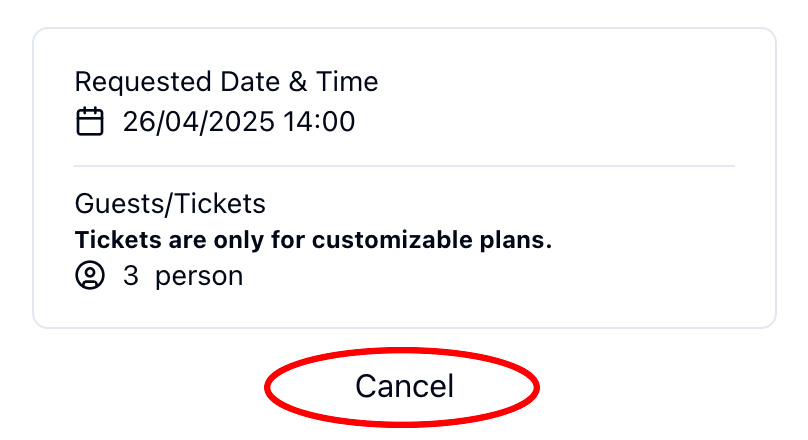Viewport: 808px width, 440px height.
Task: Click the word Tickets starting the bold note
Action: coord(111,241)
